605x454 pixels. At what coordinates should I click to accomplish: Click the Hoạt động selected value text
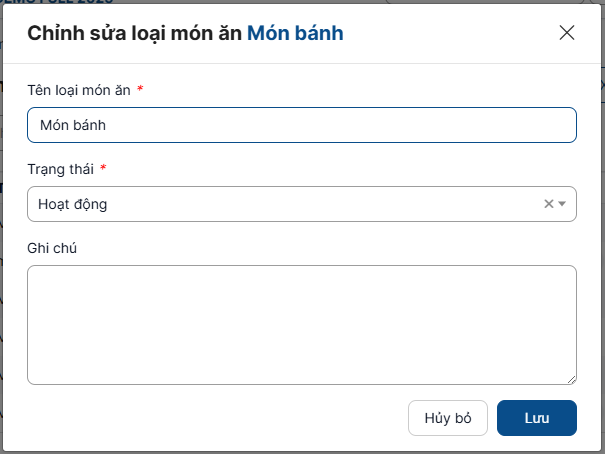tap(73, 204)
